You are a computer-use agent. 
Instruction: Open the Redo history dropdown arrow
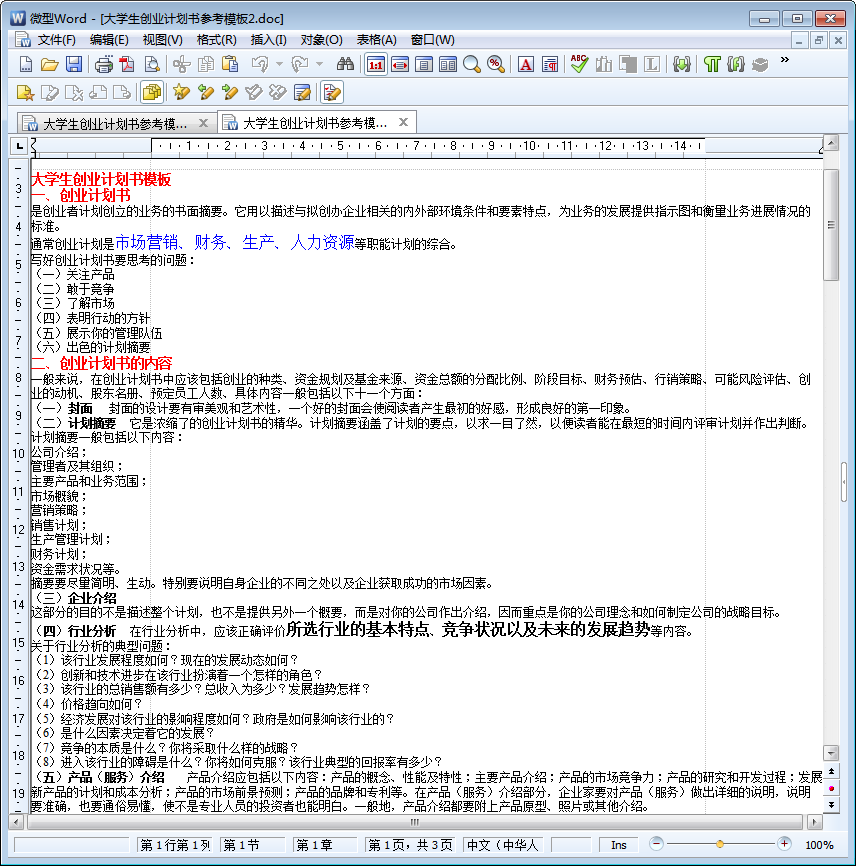point(319,65)
